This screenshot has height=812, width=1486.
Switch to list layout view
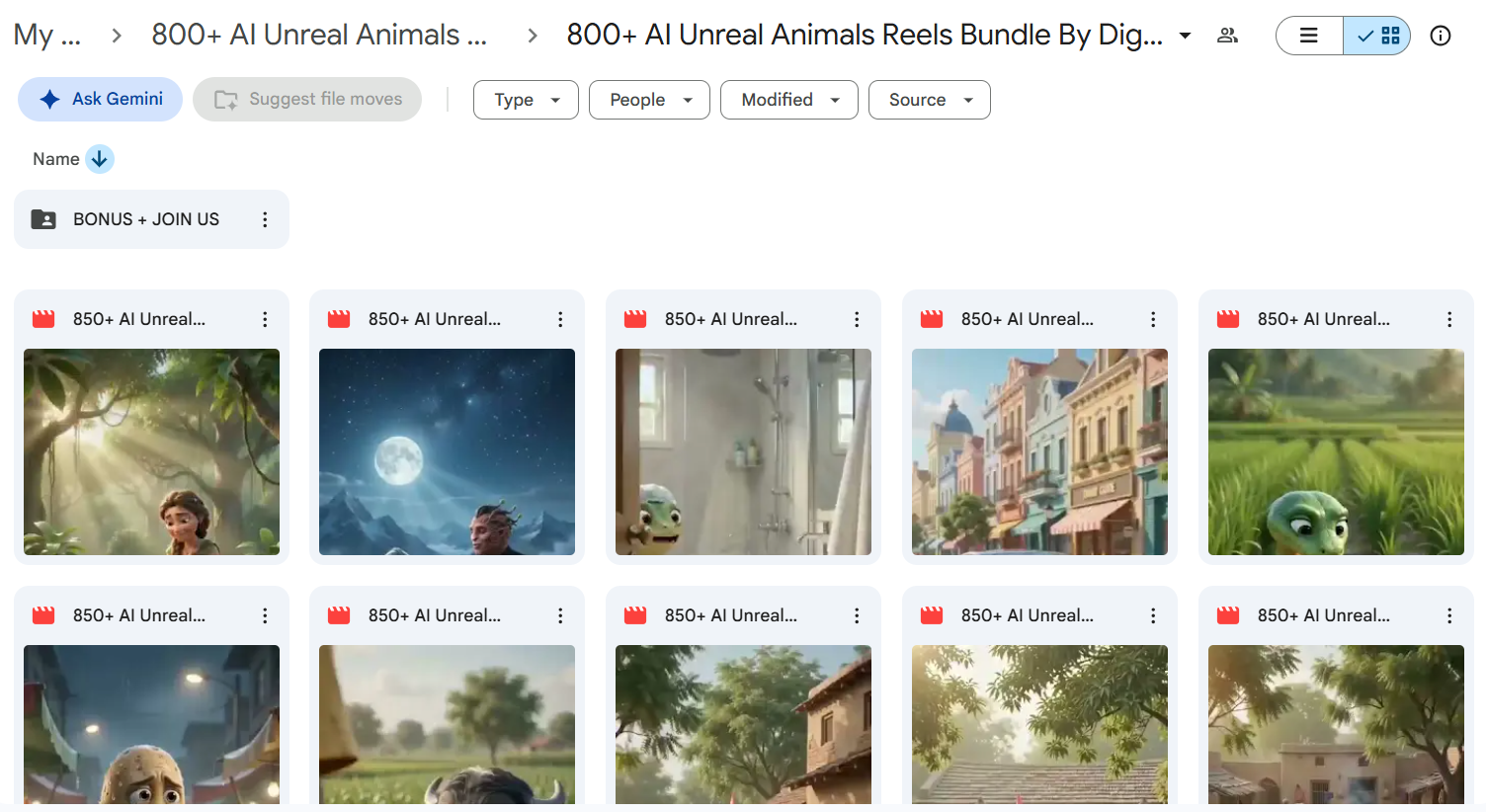[x=1309, y=36]
